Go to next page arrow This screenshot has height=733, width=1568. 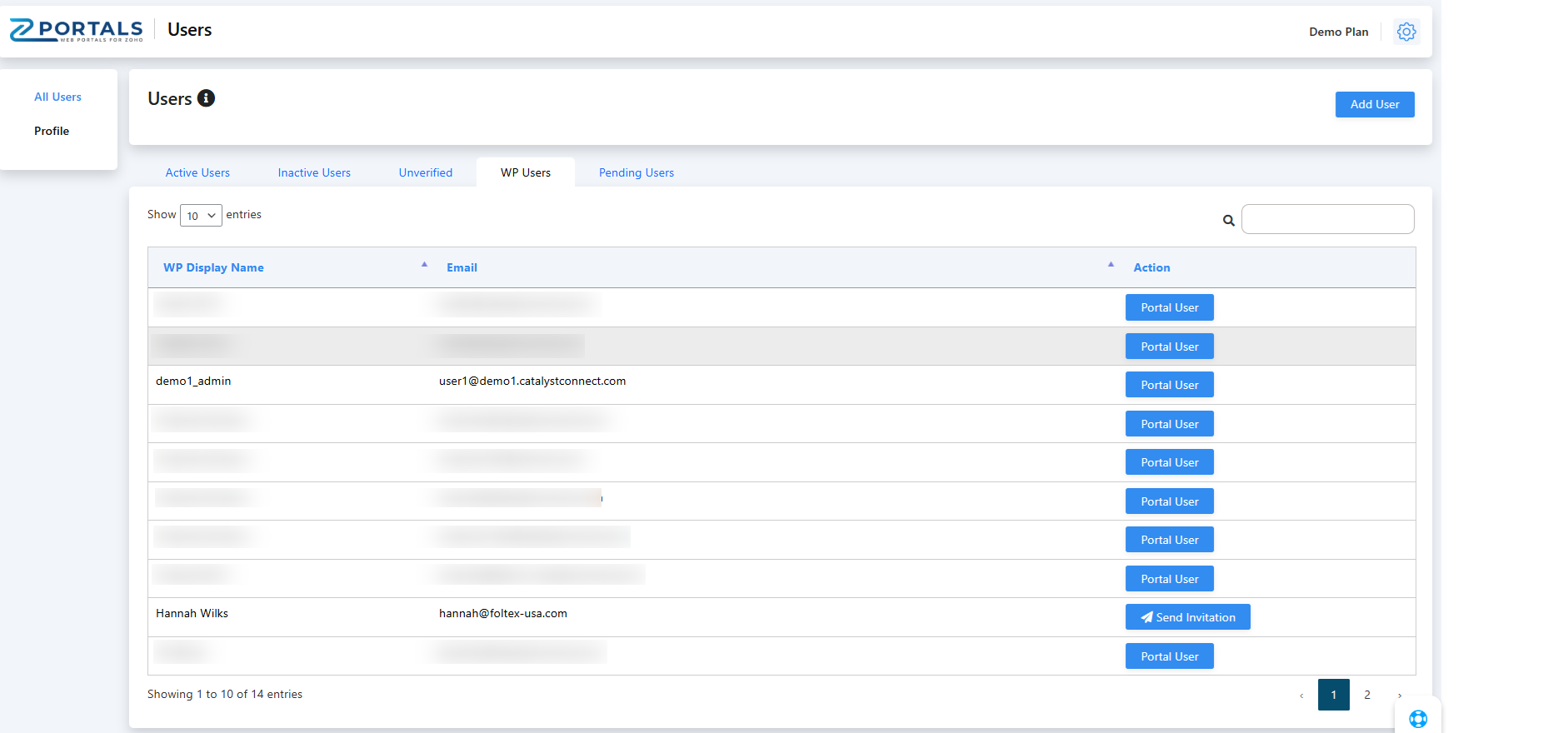click(x=1400, y=696)
